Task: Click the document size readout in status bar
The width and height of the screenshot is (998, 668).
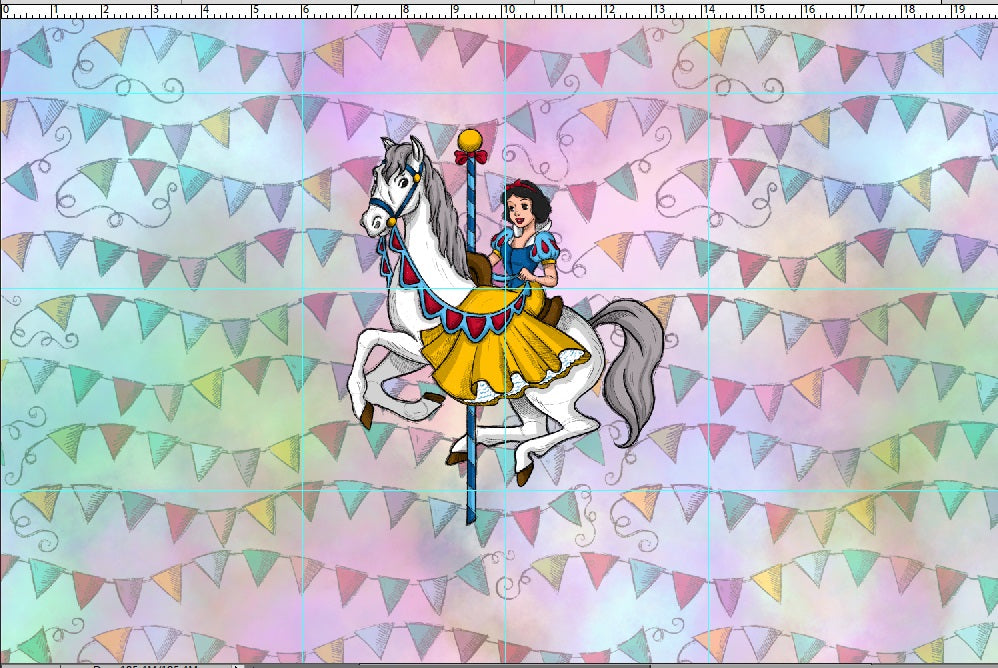Action: [x=150, y=664]
